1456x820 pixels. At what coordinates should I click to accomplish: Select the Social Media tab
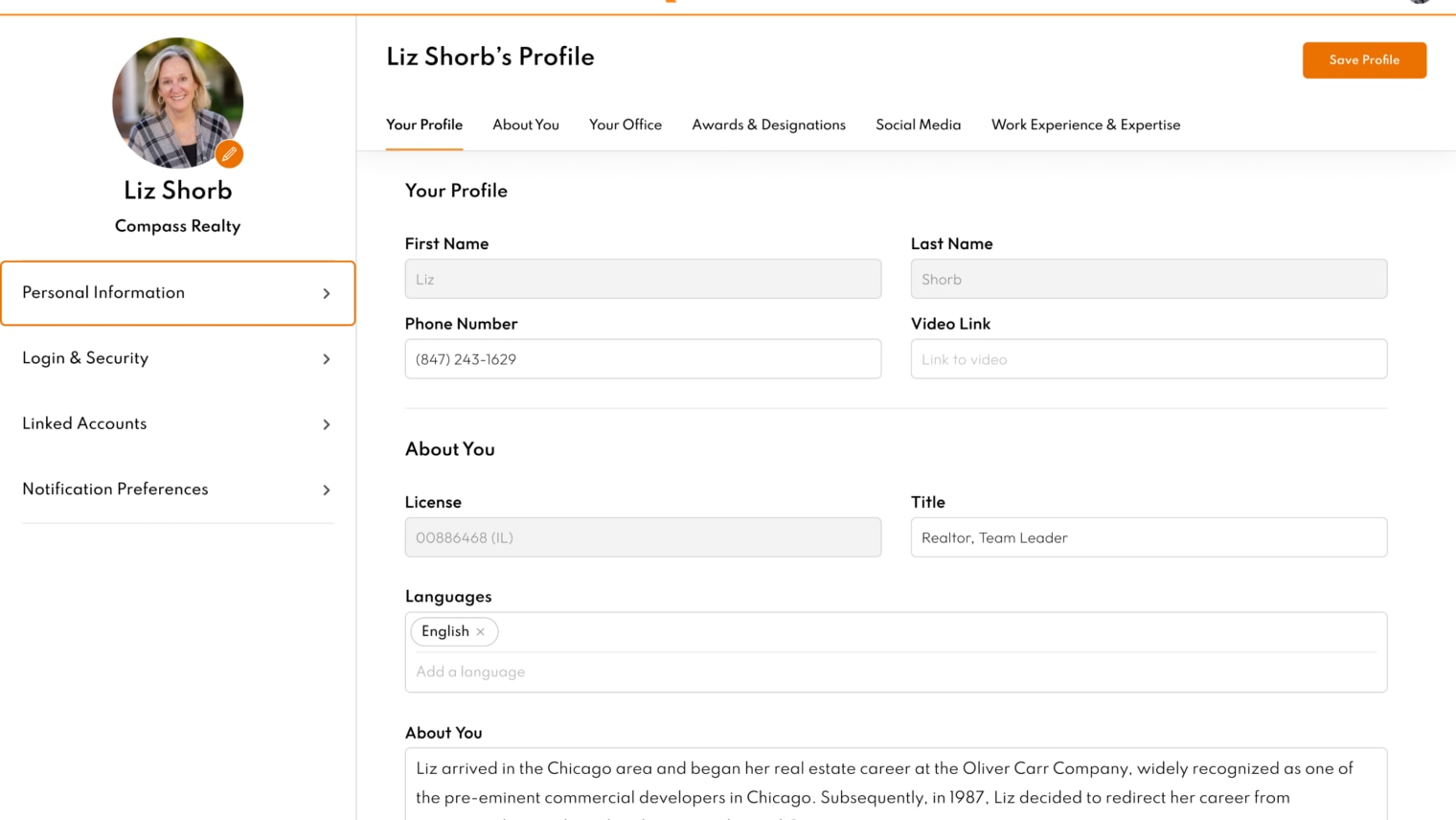(x=918, y=125)
